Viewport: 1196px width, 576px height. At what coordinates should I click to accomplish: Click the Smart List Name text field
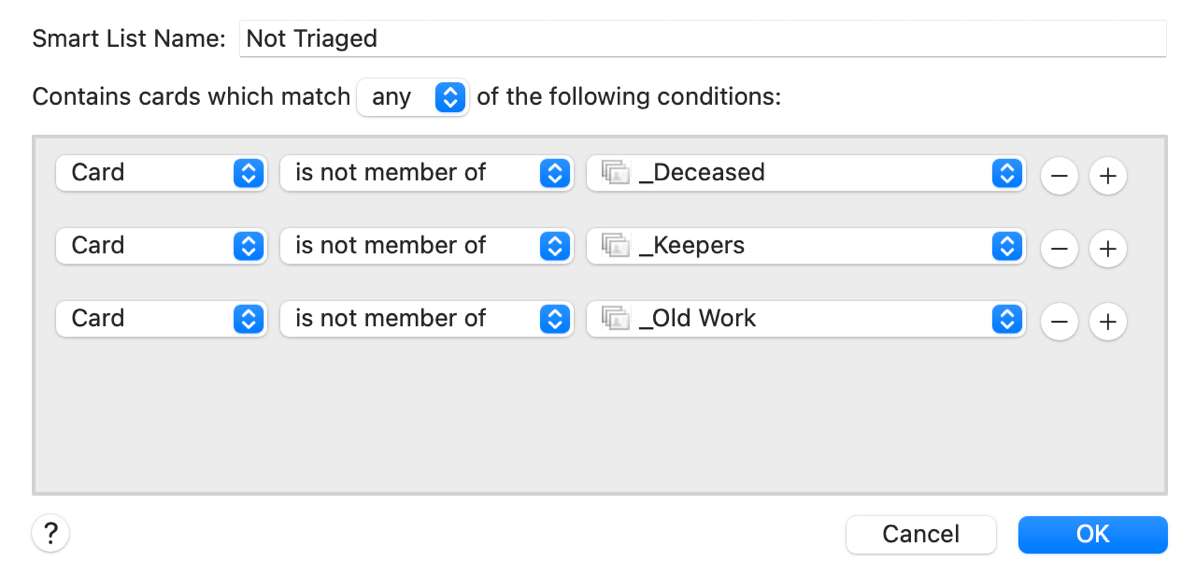coord(702,39)
